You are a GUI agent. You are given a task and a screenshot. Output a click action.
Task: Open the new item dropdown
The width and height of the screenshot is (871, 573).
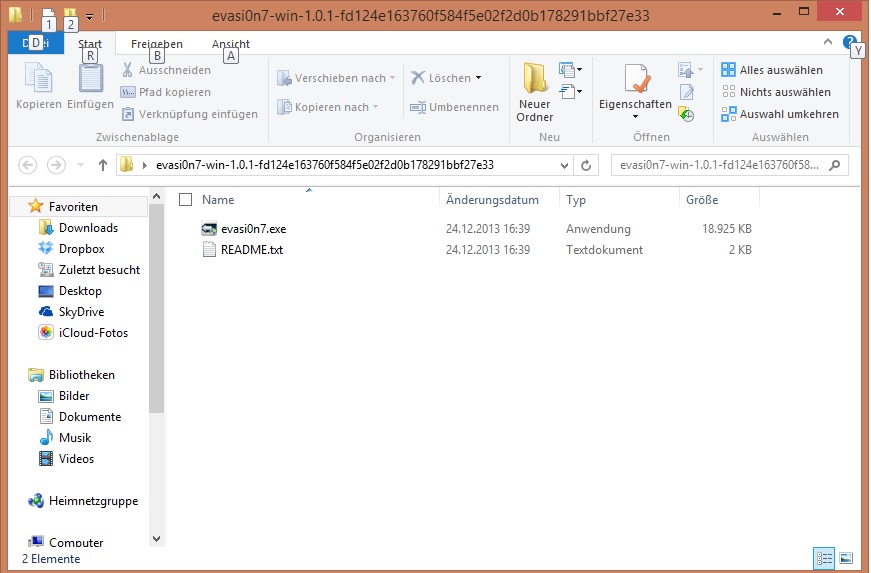570,70
